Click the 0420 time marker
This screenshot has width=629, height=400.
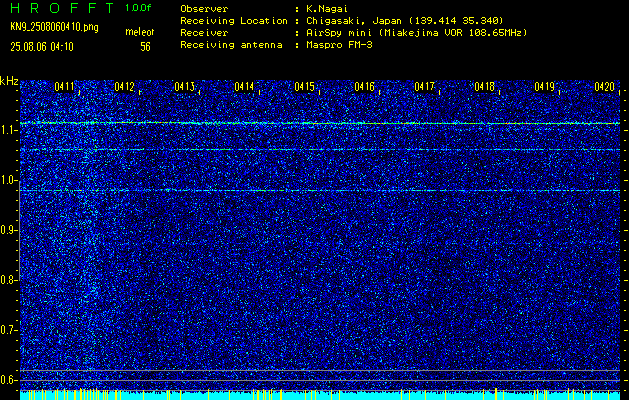(605, 86)
